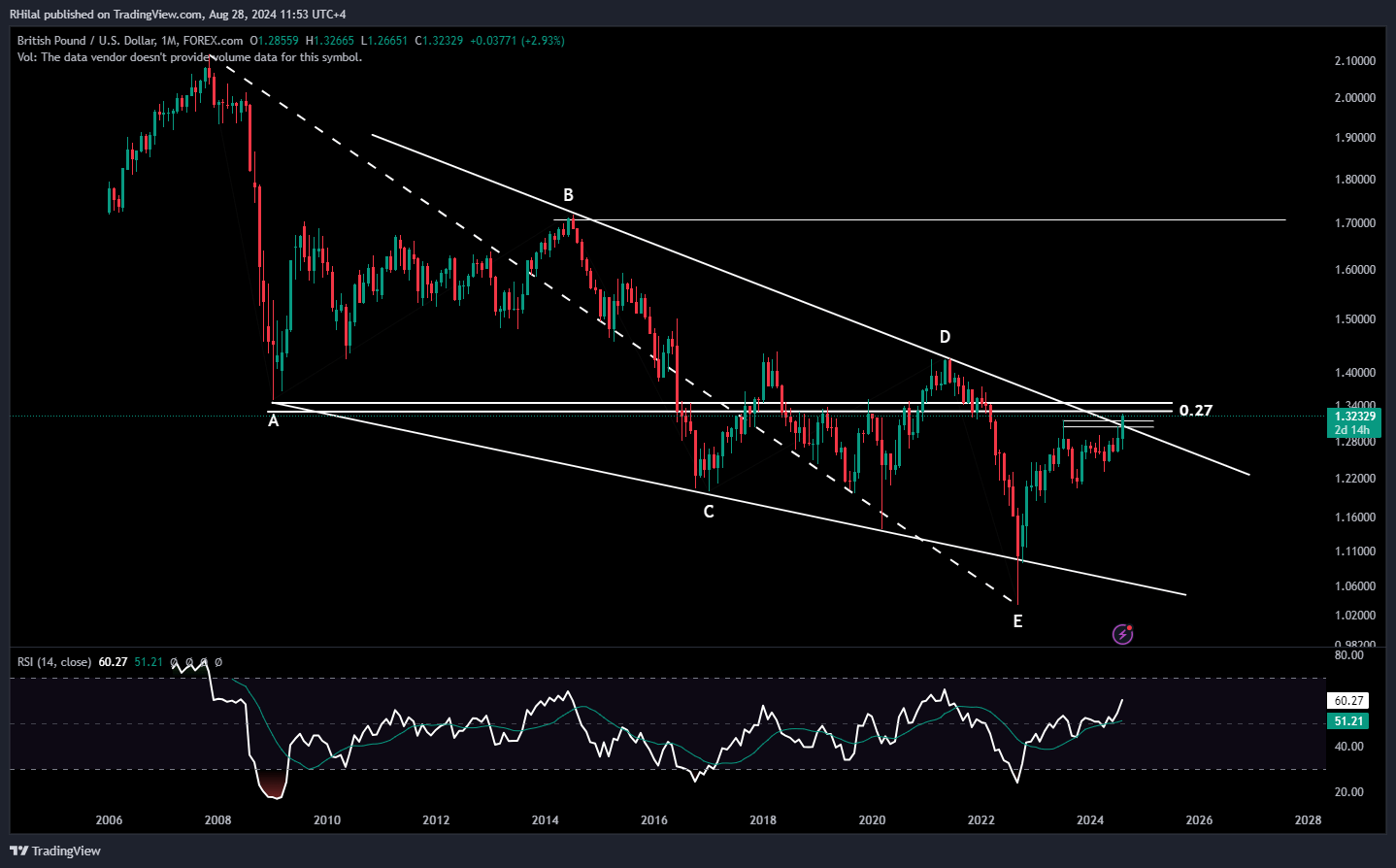1396x868 pixels.
Task: Click the 2020 time axis label
Action: [872, 820]
